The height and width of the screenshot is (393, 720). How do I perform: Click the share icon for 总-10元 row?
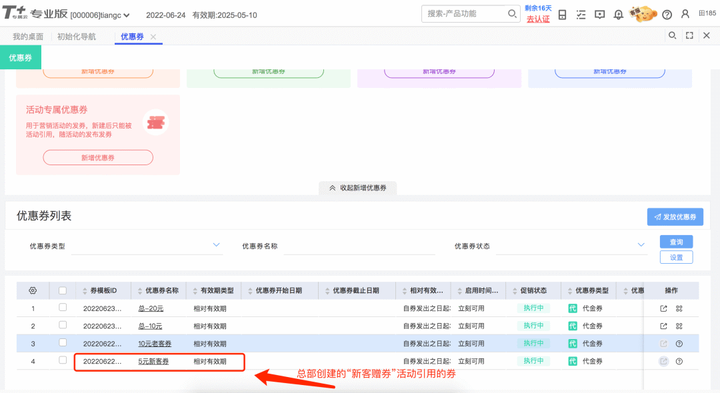[x=663, y=326]
